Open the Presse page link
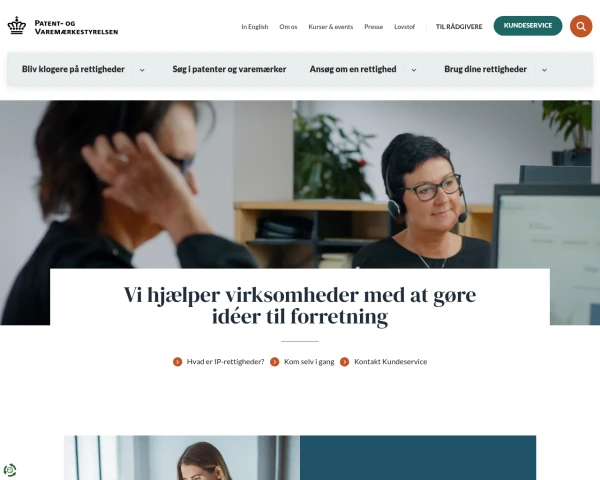The width and height of the screenshot is (600, 480). [x=373, y=27]
